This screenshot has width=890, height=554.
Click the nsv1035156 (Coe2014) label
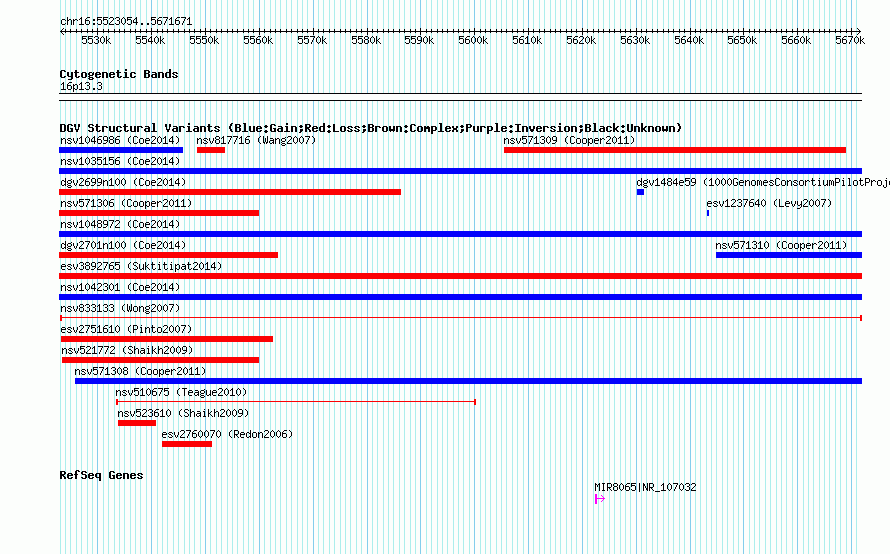120,161
